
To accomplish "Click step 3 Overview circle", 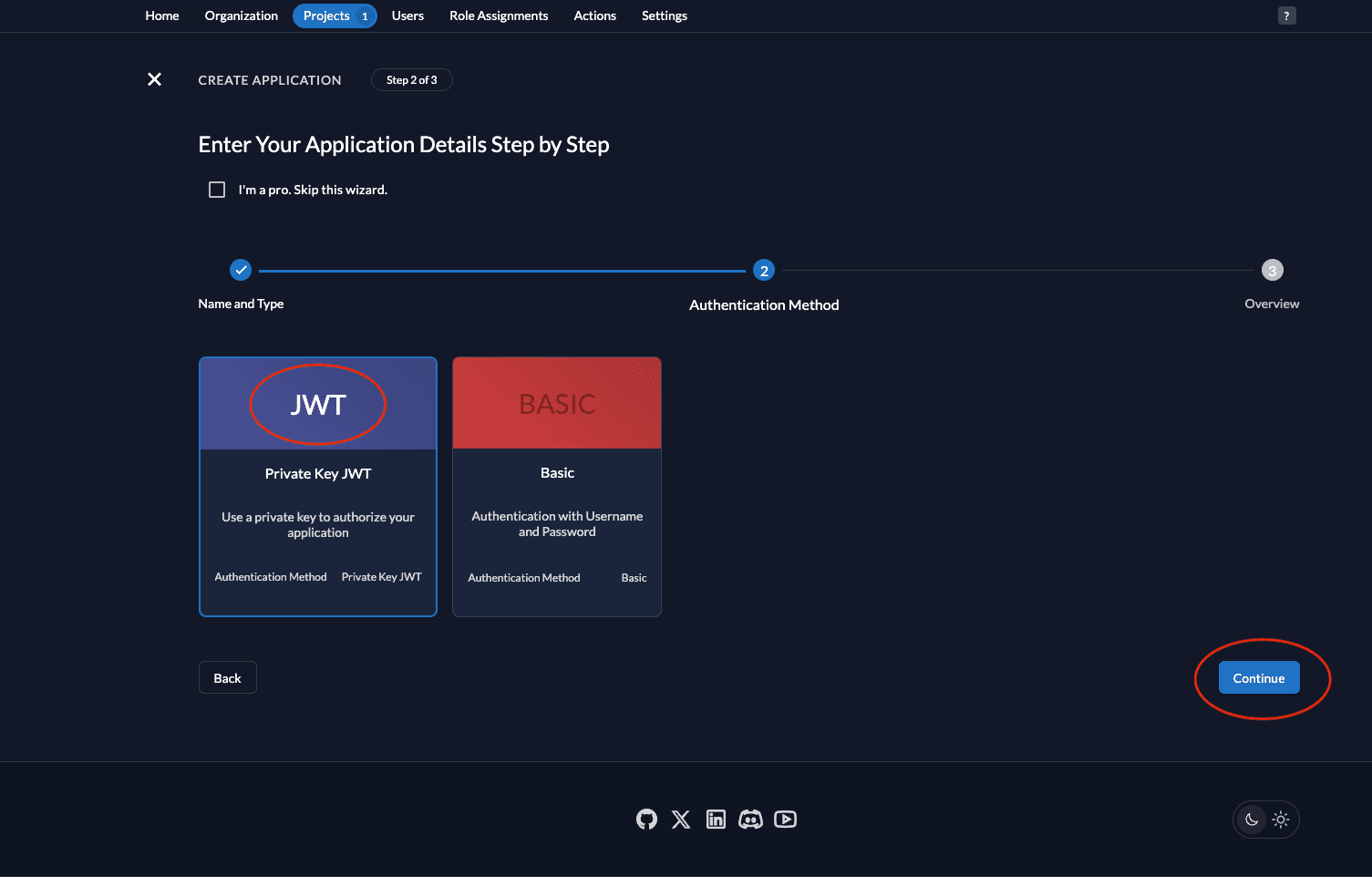I will [1272, 270].
